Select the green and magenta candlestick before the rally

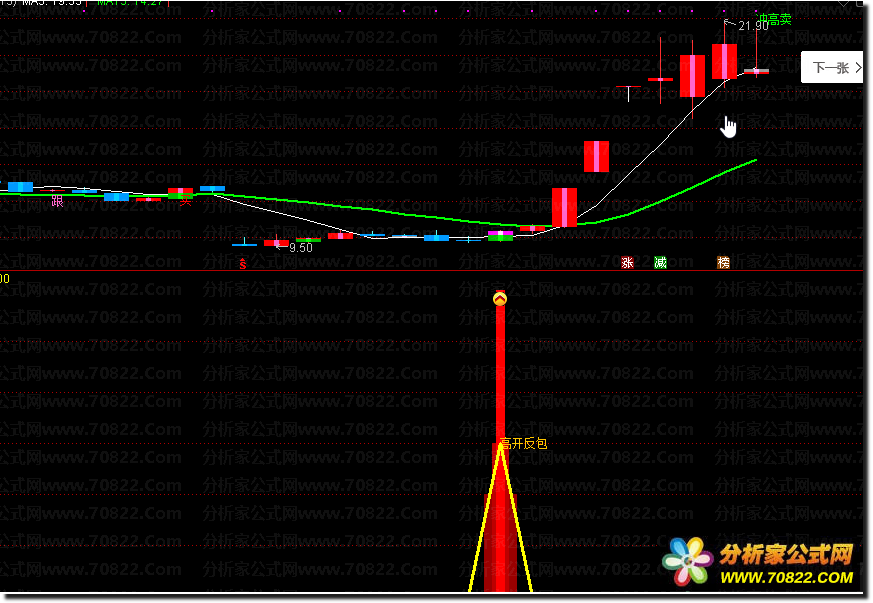pos(501,236)
